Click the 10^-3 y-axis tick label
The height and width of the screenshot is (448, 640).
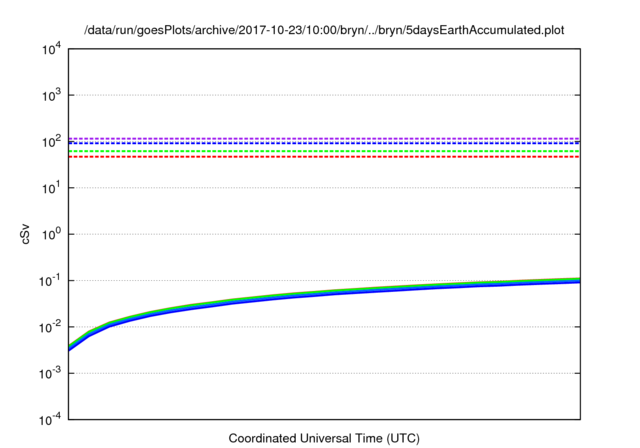[50, 373]
